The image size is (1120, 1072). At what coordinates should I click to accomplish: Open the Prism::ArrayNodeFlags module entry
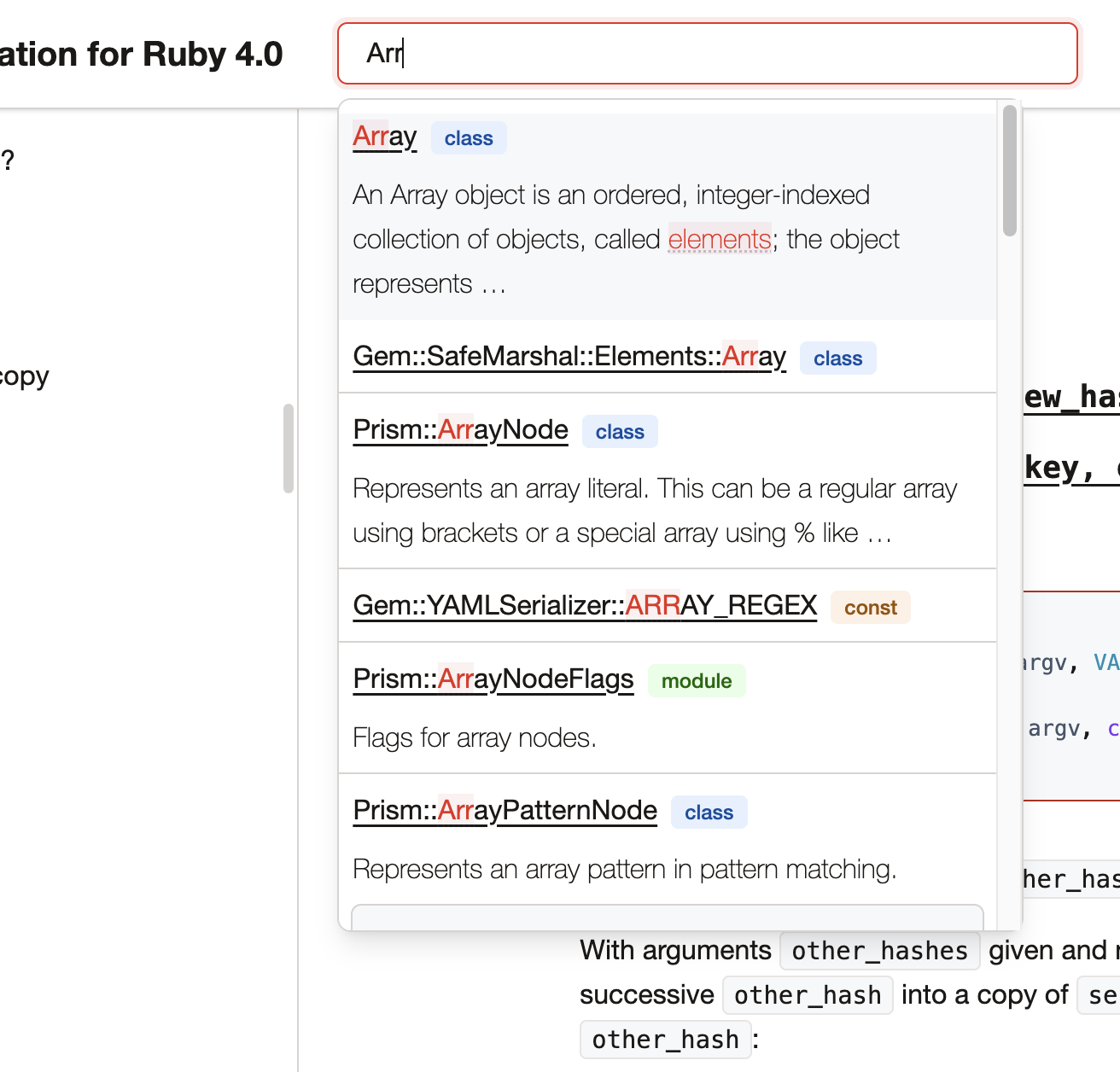[x=493, y=679]
